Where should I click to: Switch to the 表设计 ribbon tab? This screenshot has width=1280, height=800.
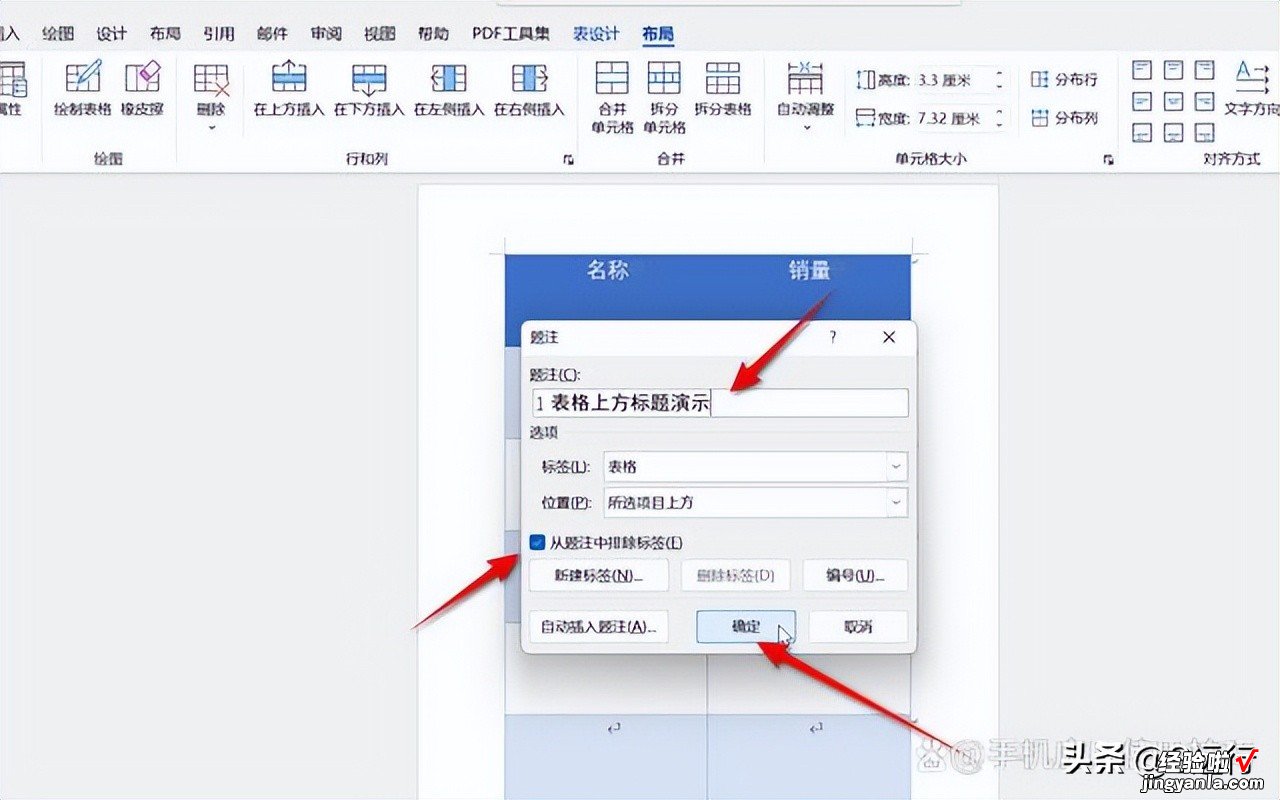point(596,33)
